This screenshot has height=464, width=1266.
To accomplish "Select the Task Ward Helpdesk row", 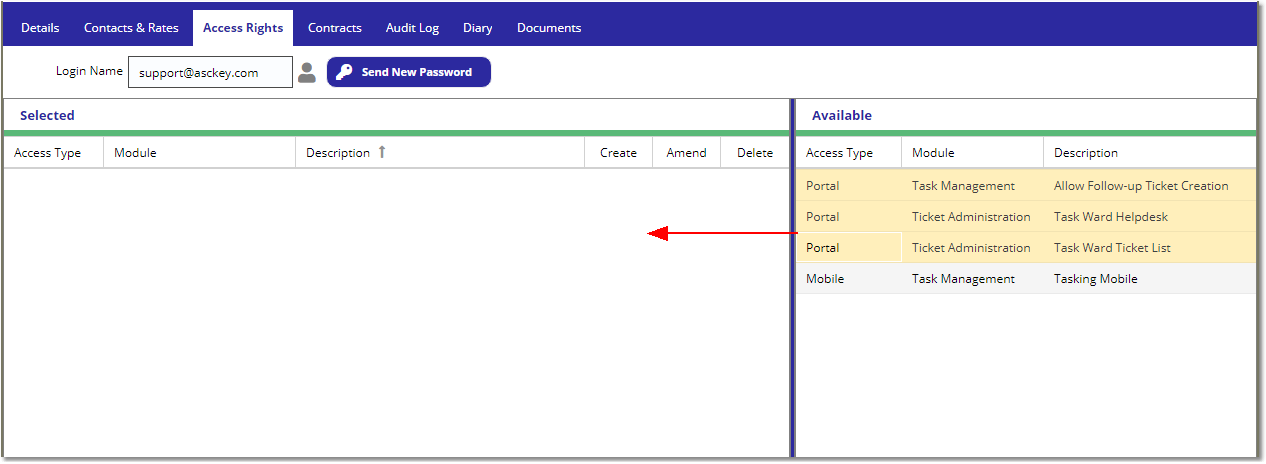I will [x=1026, y=217].
